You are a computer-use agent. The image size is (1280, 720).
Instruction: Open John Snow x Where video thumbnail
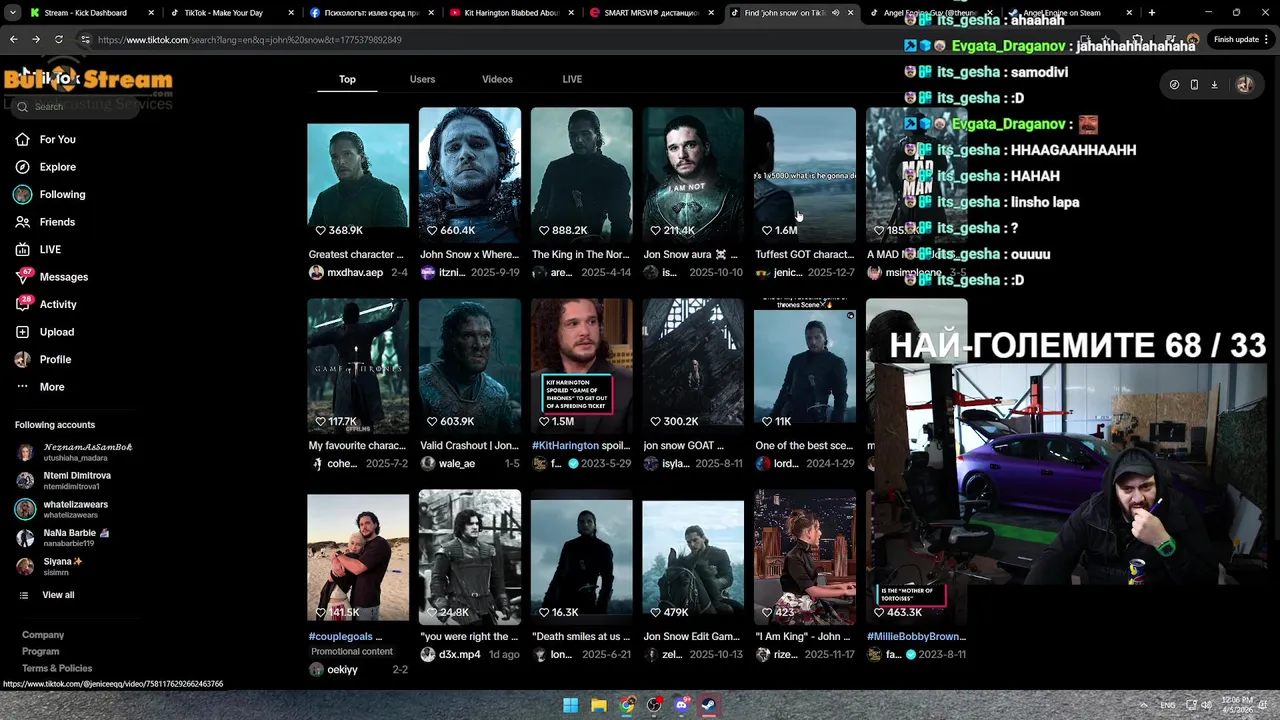tap(470, 175)
